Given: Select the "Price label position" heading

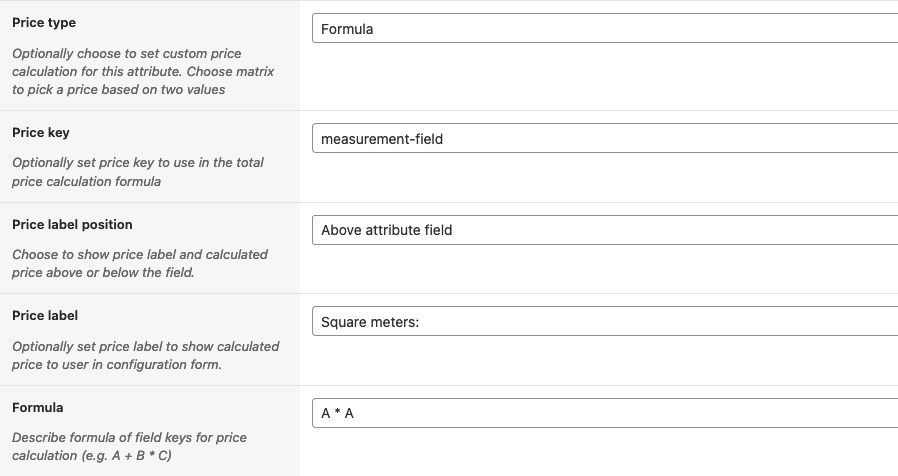Looking at the screenshot, I should [x=72, y=224].
